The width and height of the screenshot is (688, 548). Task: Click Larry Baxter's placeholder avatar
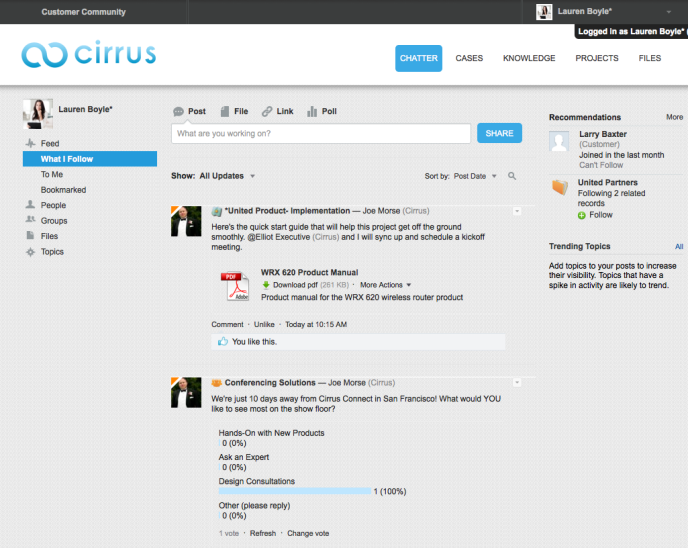pyautogui.click(x=559, y=141)
